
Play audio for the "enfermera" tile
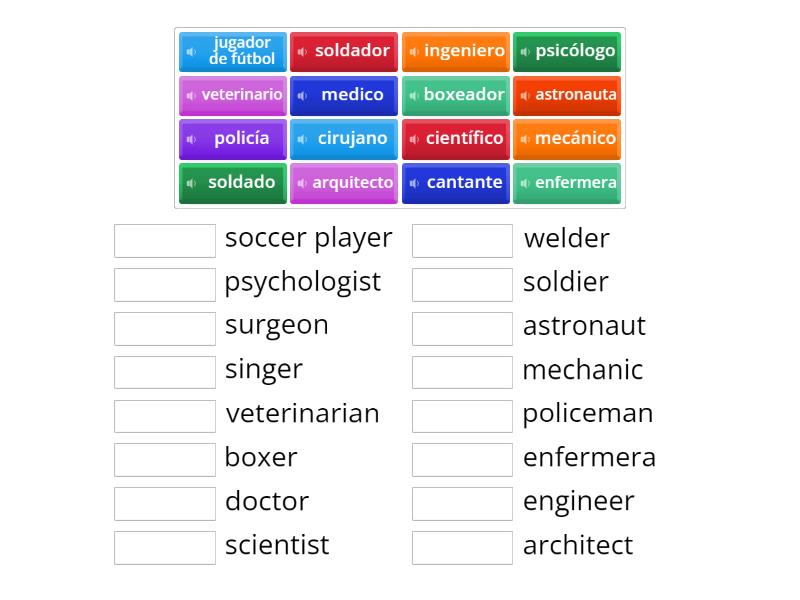[x=524, y=183]
